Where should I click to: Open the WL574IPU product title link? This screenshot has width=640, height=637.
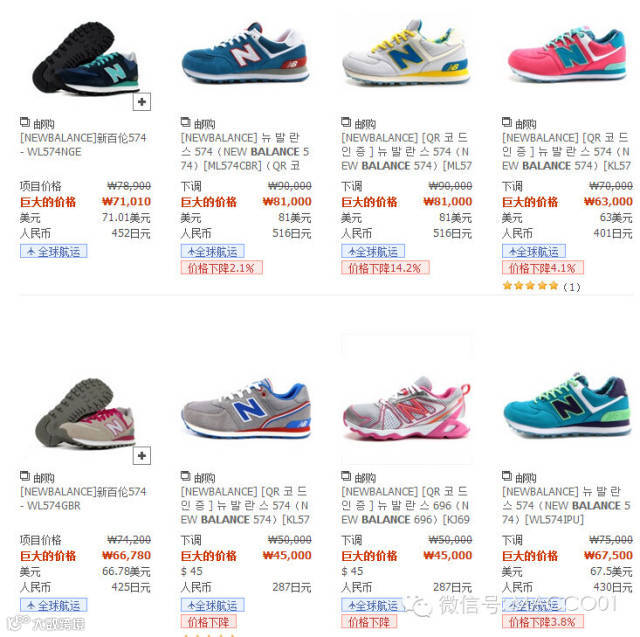[x=567, y=506]
